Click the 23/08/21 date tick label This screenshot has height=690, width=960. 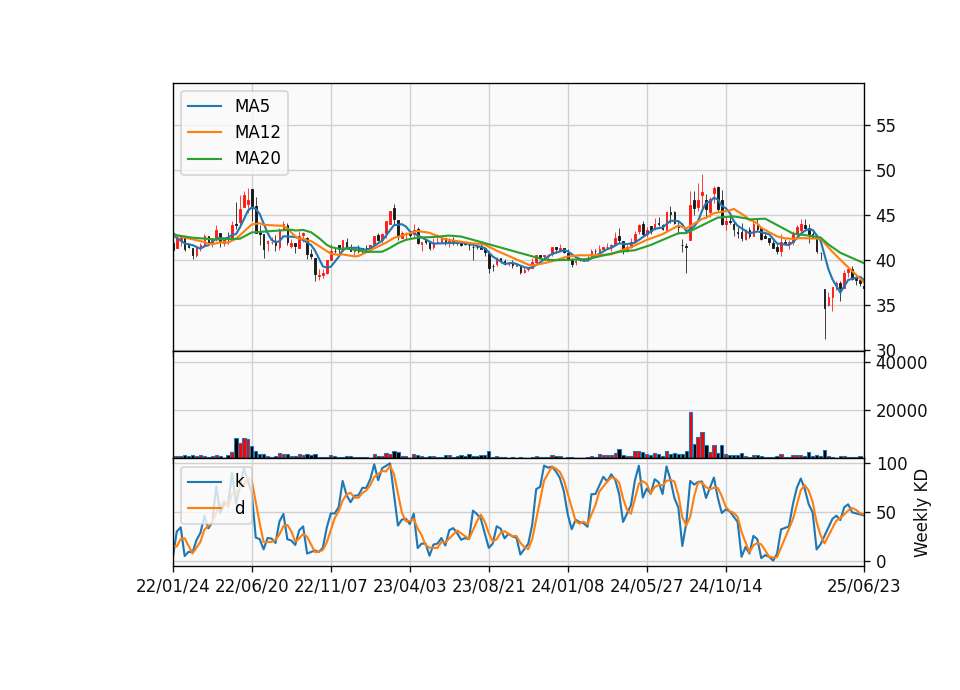coord(489,586)
